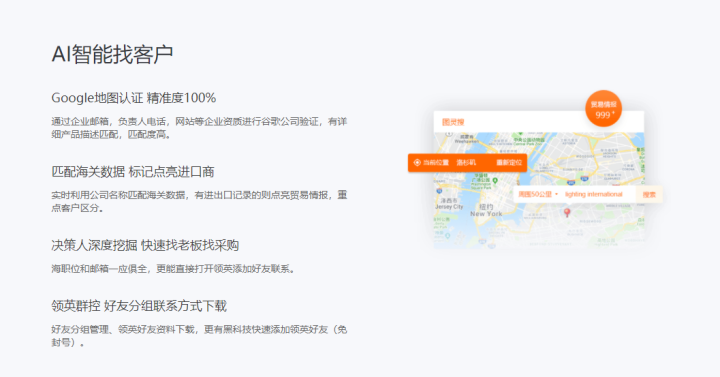This screenshot has width=720, height=377.
Task: Click the paragraph starting 通过企业邮箱
Action: click(199, 128)
